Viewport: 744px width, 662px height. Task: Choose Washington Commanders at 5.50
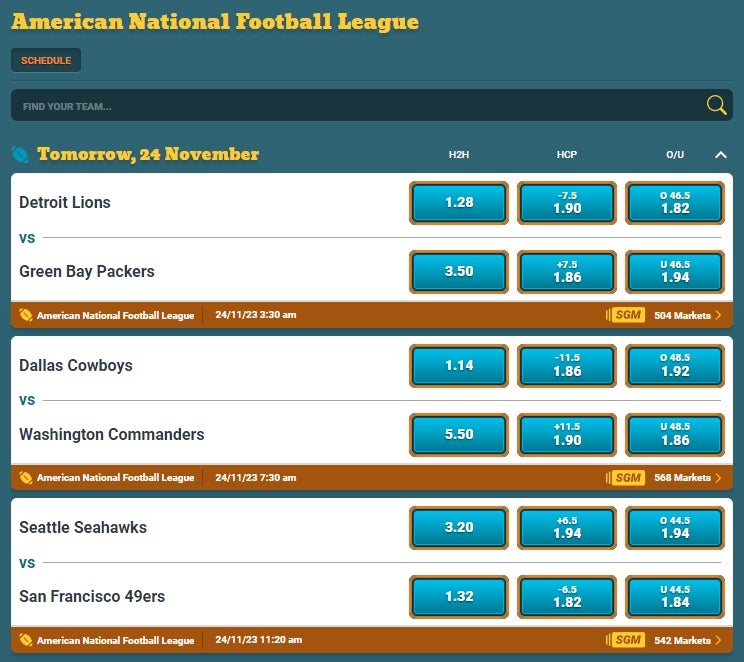(459, 434)
